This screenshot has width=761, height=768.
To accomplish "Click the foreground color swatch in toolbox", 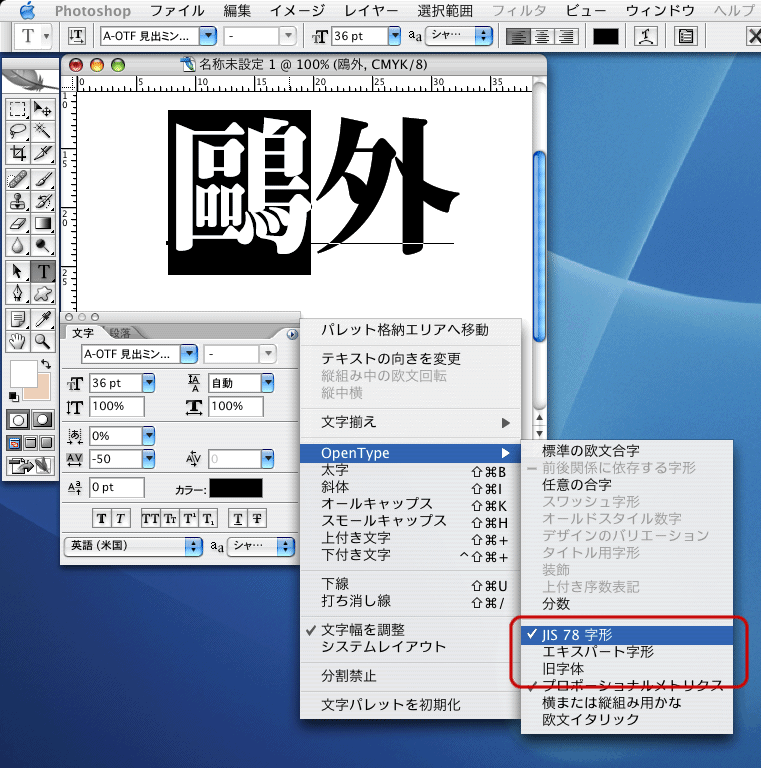I will (24, 374).
